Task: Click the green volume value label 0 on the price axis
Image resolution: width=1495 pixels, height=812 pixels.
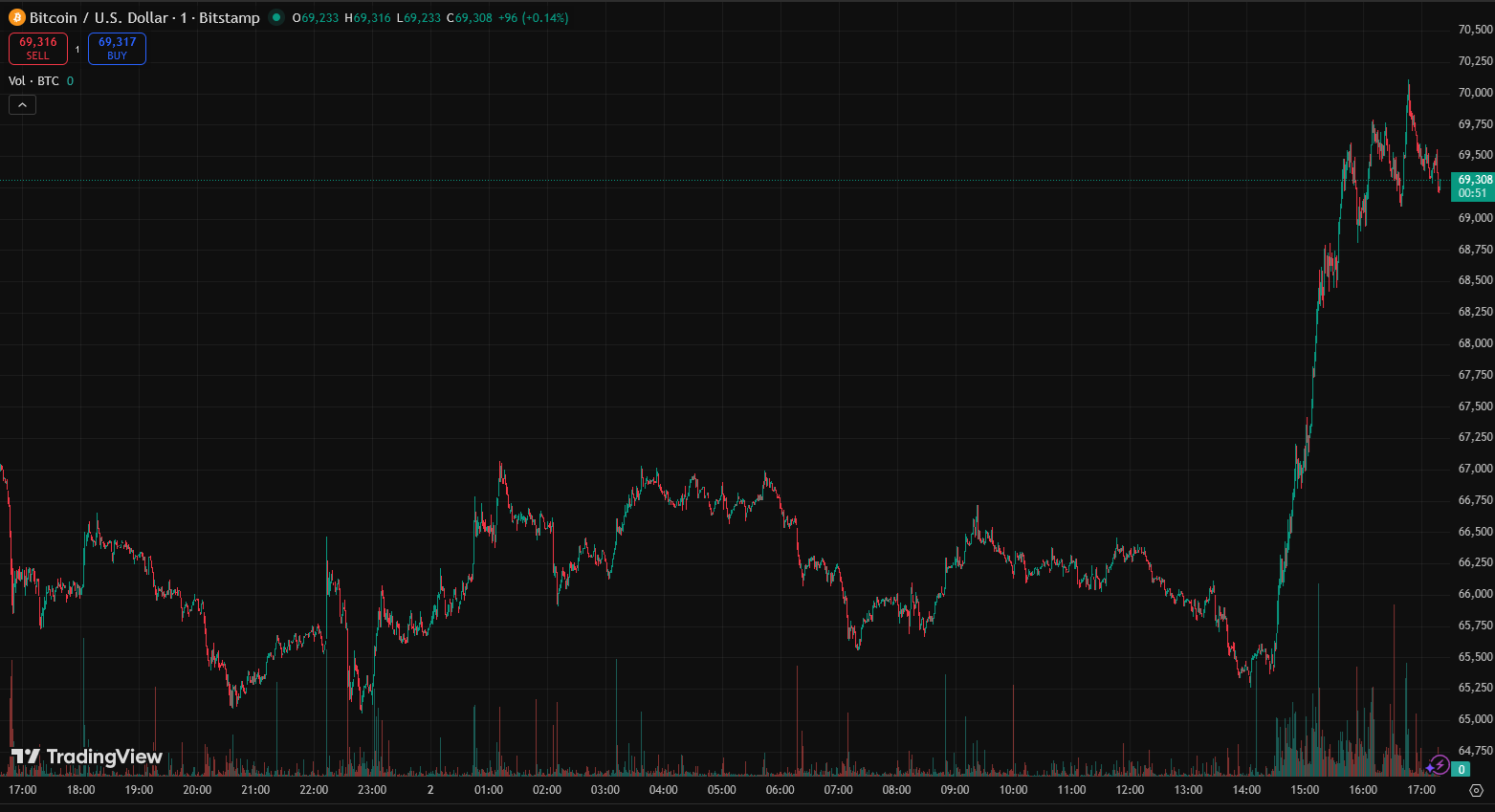Action: coord(1462,769)
